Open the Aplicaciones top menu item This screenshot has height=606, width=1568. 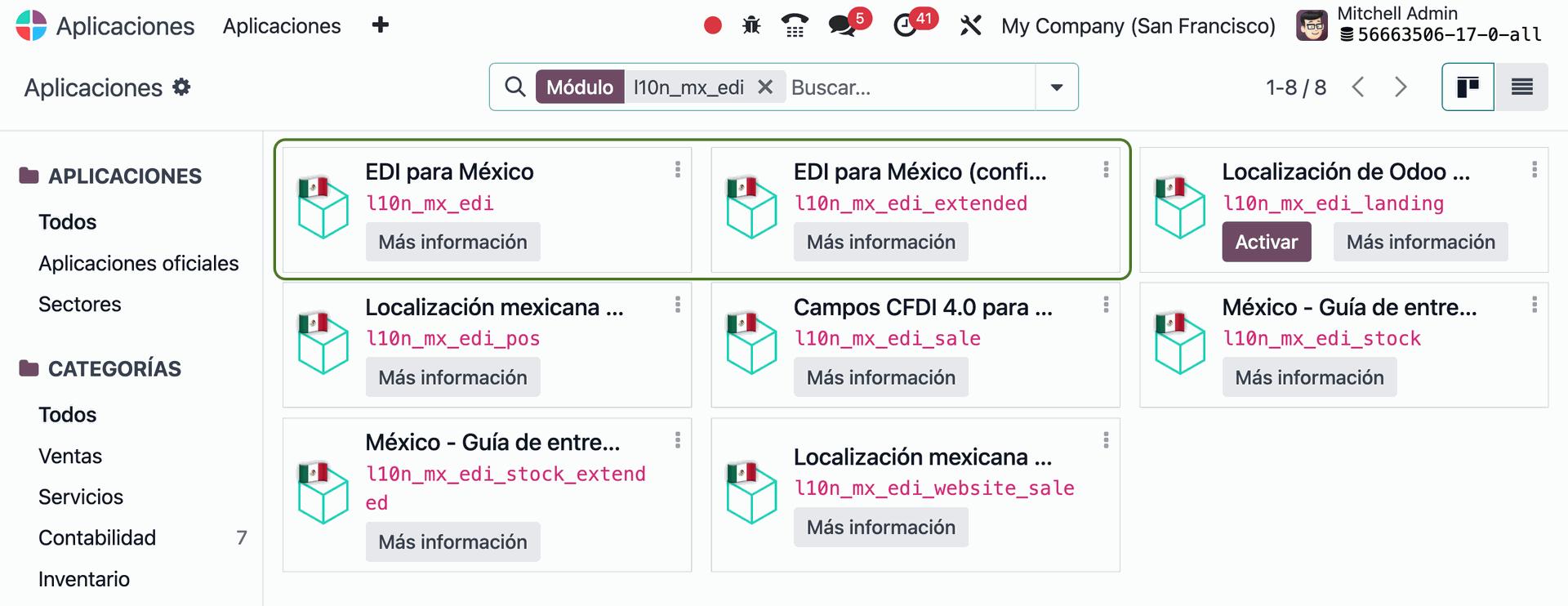coord(282,26)
